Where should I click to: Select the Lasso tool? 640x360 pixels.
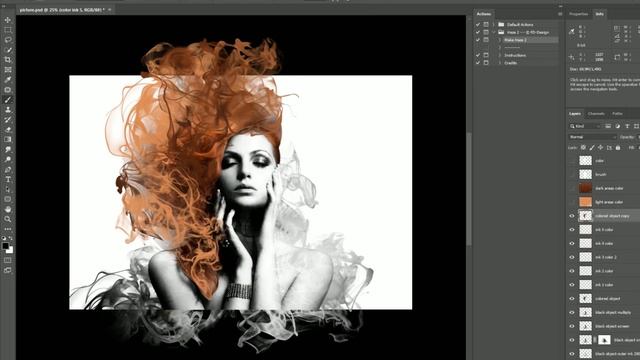pos(8,40)
